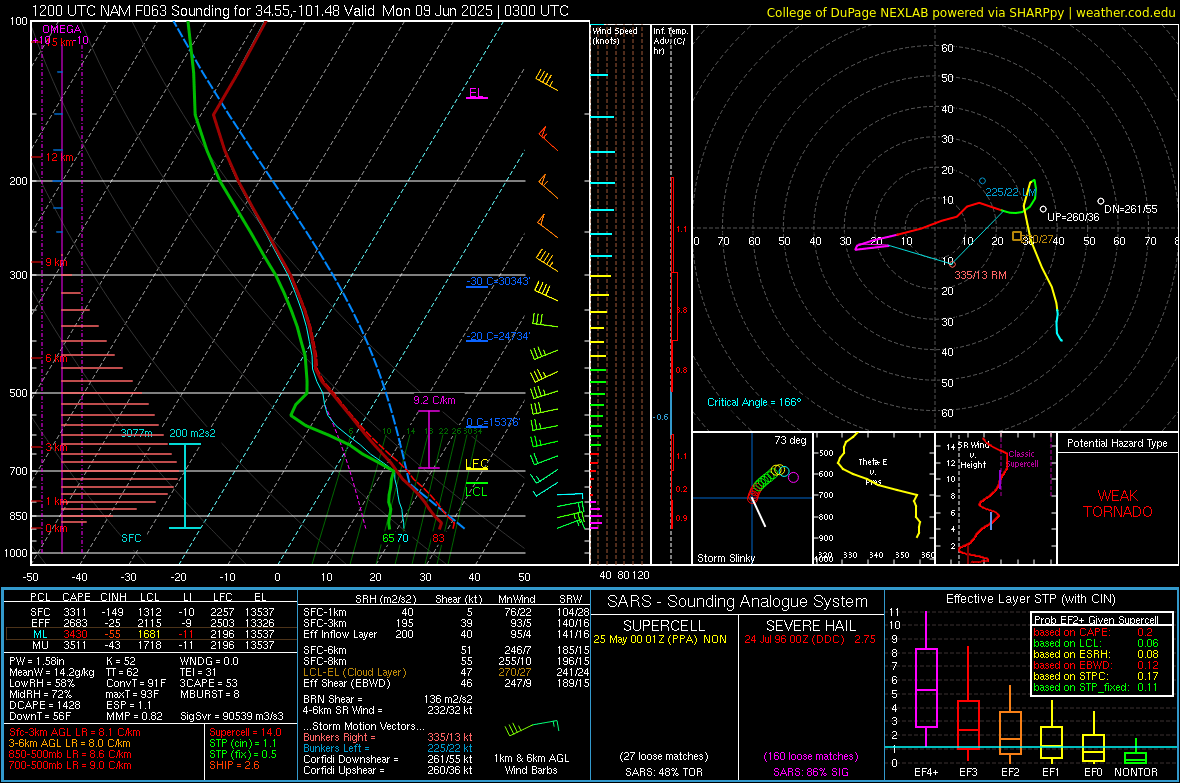Click the SFC parcel CAPE value 3311
This screenshot has width=1180, height=783.
coord(75,612)
